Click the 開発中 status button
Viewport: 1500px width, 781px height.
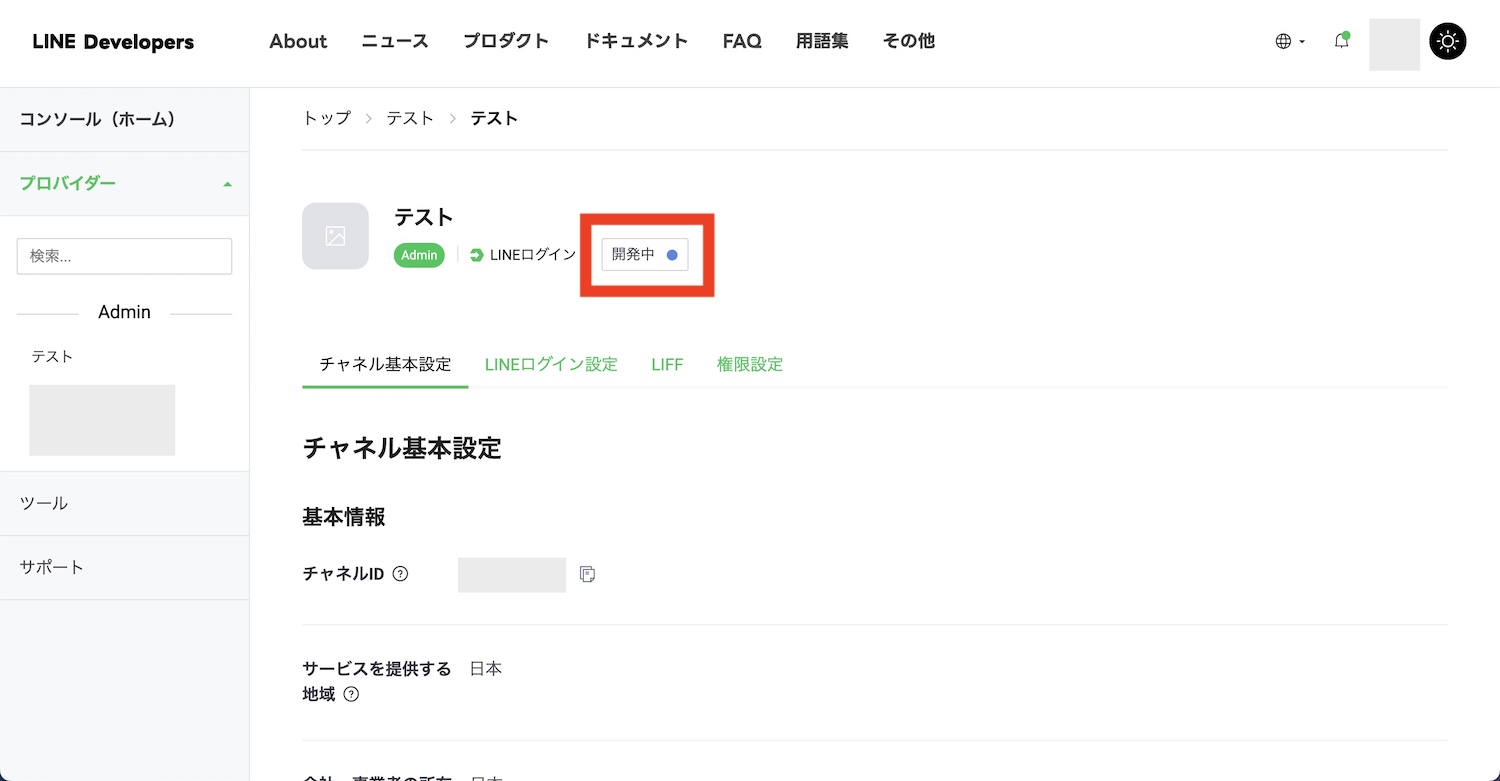point(645,255)
